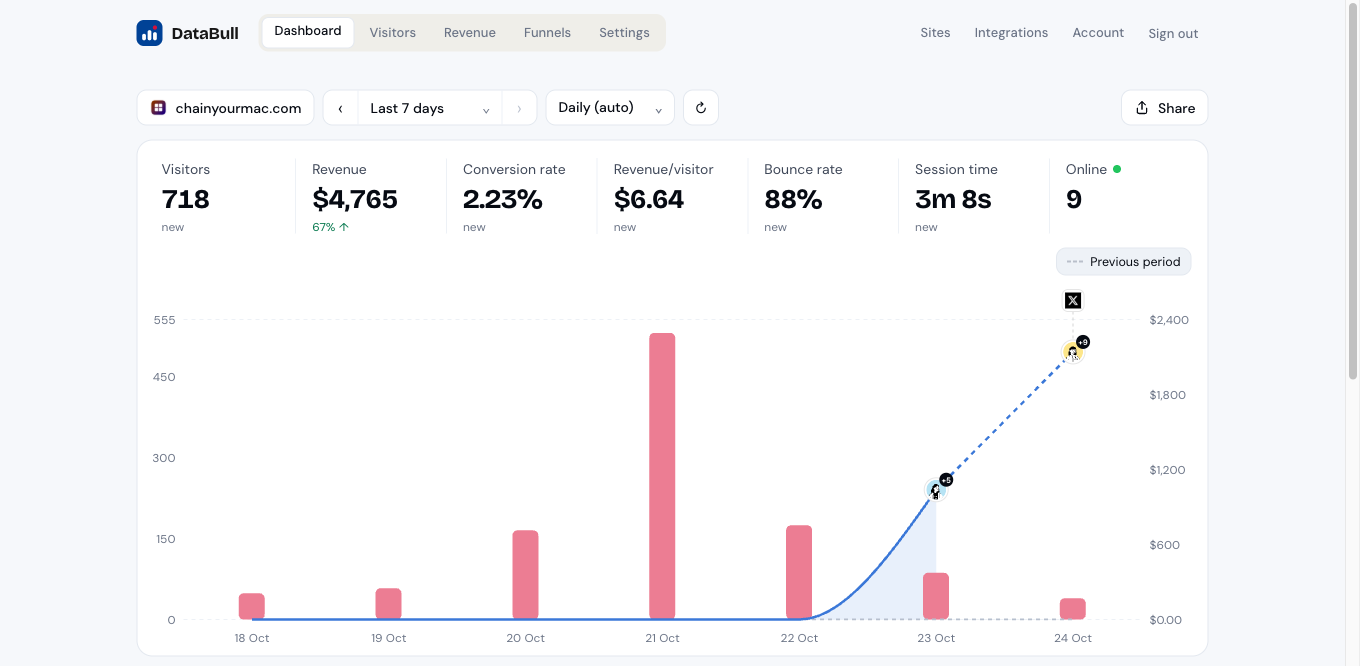Click Sign out

tap(1173, 33)
